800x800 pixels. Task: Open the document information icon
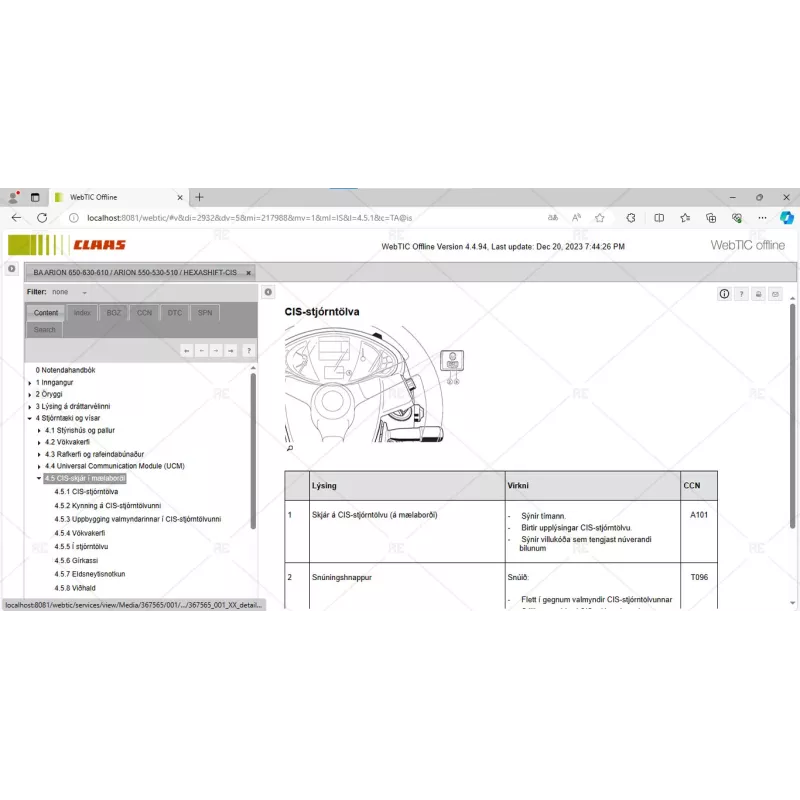[724, 294]
